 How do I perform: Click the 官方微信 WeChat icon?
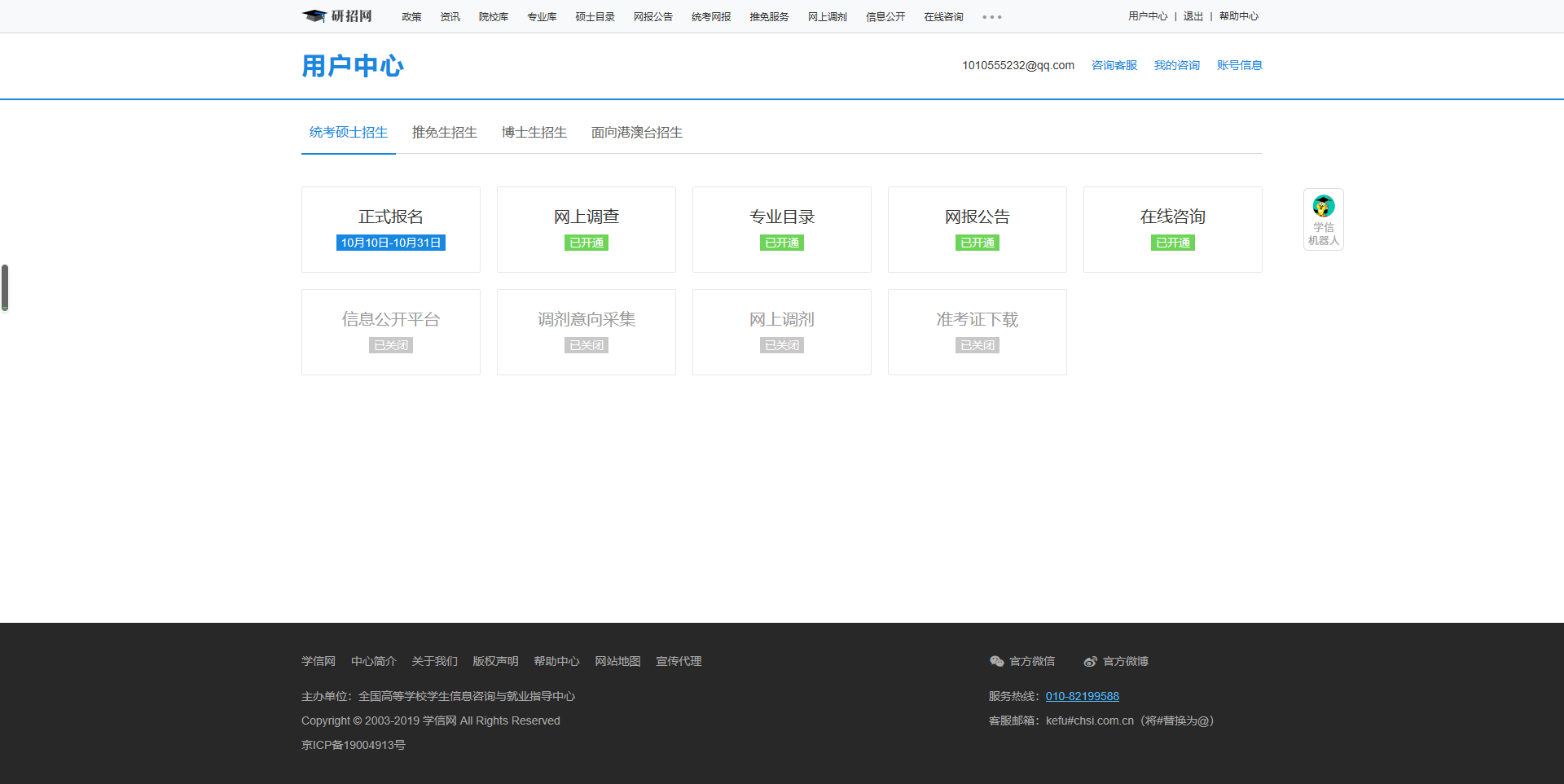996,661
